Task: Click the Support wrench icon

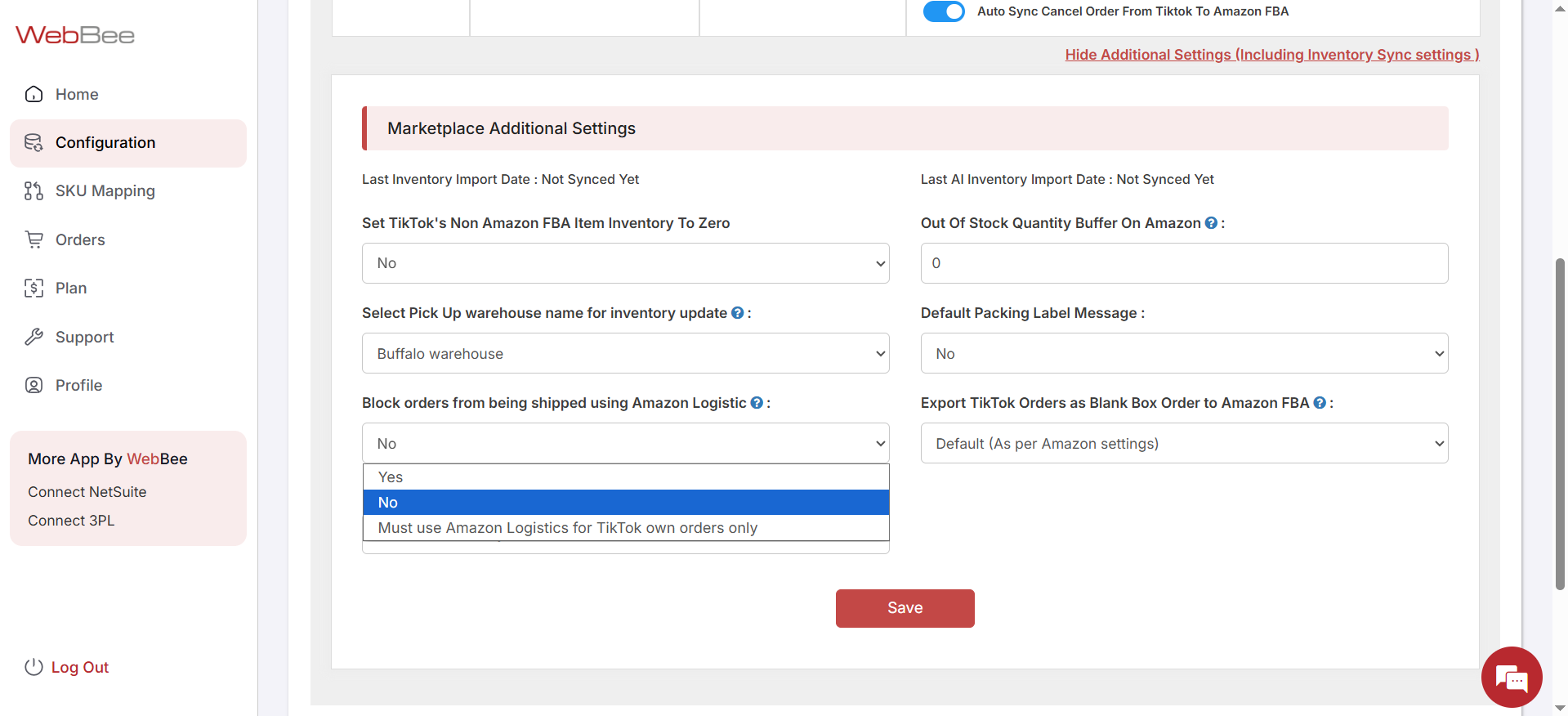Action: 34,337
